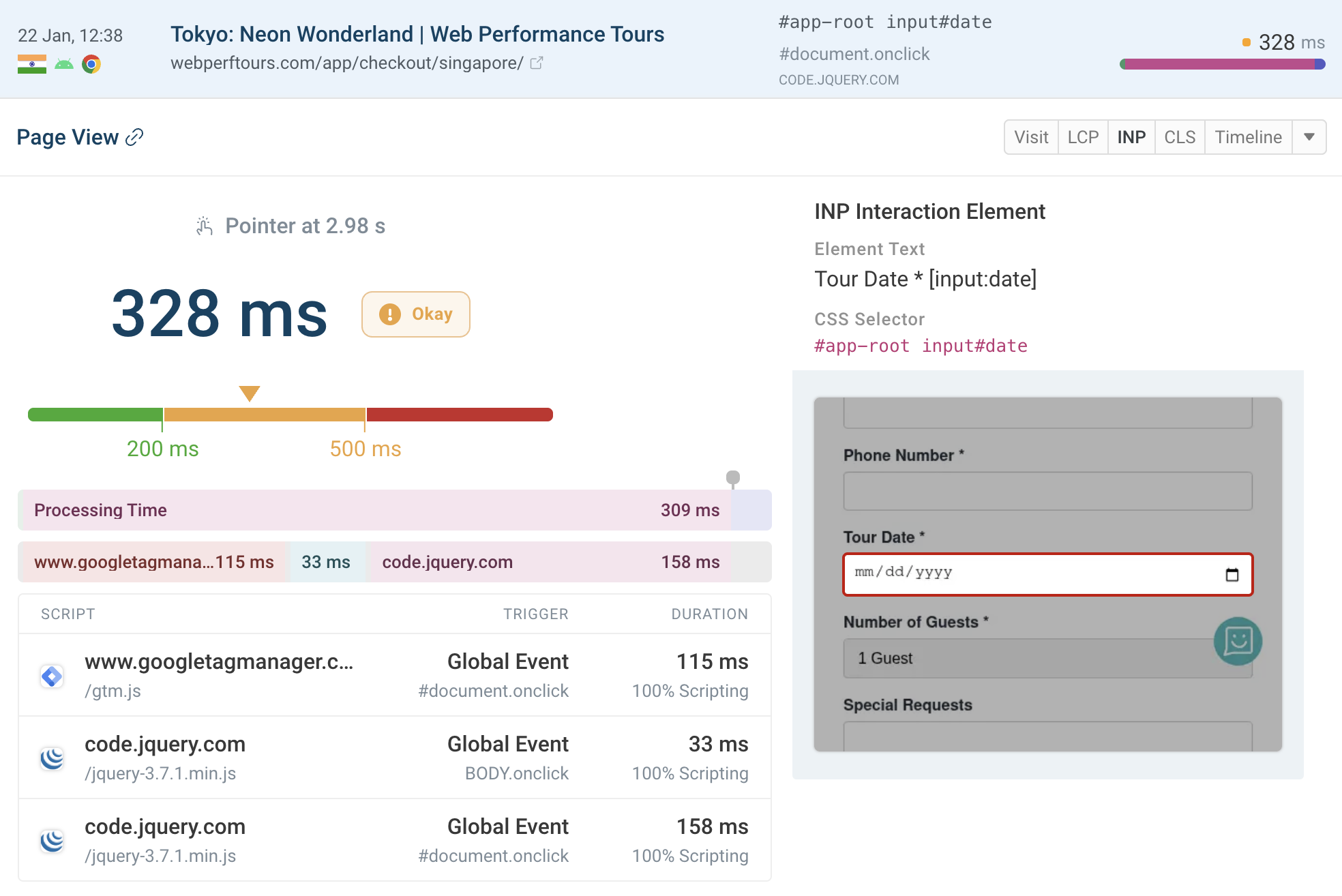1342x896 pixels.
Task: Open the Tokyo: Neon Wonderland page title link
Action: (417, 34)
